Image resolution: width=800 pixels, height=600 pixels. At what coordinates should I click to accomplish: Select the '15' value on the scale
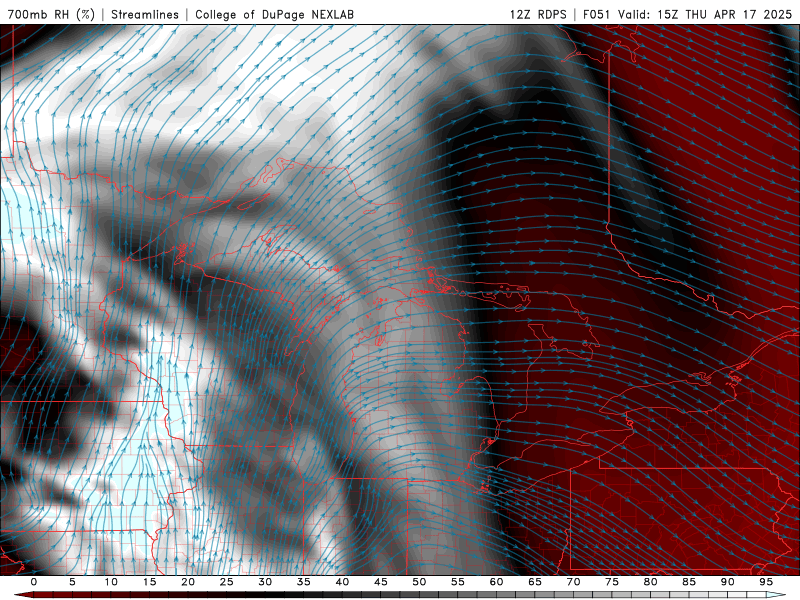pos(149,582)
